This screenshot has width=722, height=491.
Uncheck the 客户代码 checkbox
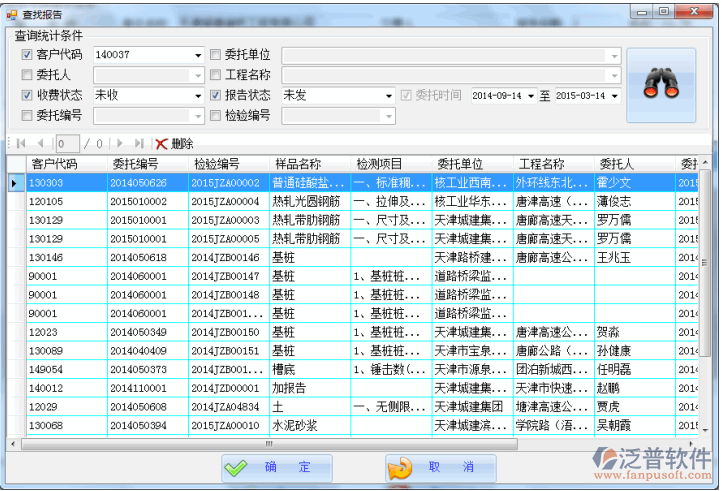click(x=27, y=55)
